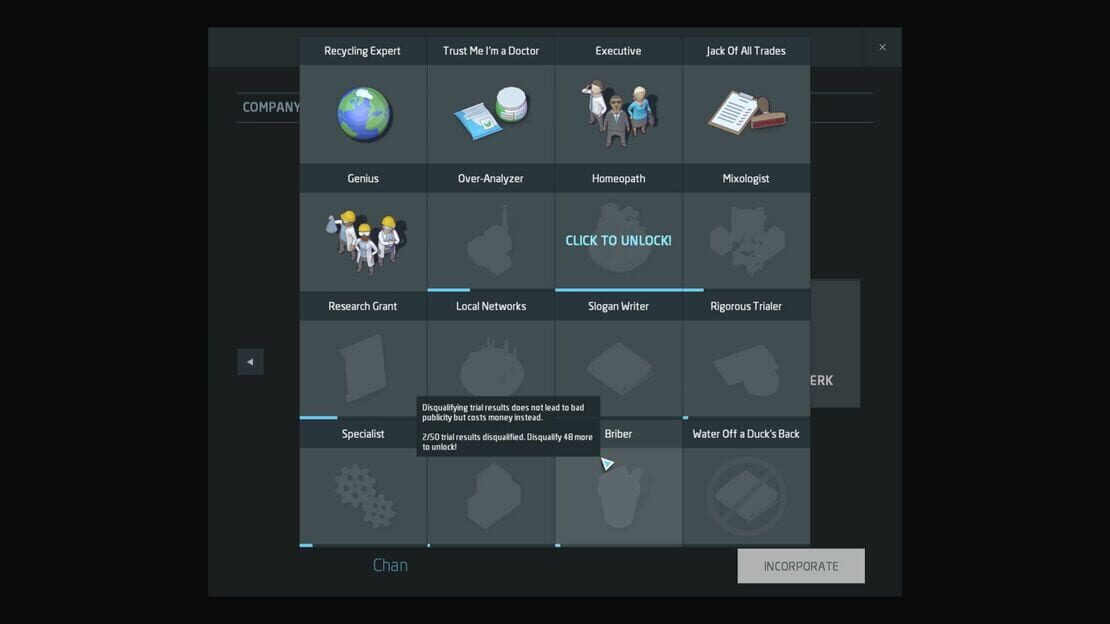Close the company setup dialog
Image resolution: width=1110 pixels, height=624 pixels.
pyautogui.click(x=882, y=47)
